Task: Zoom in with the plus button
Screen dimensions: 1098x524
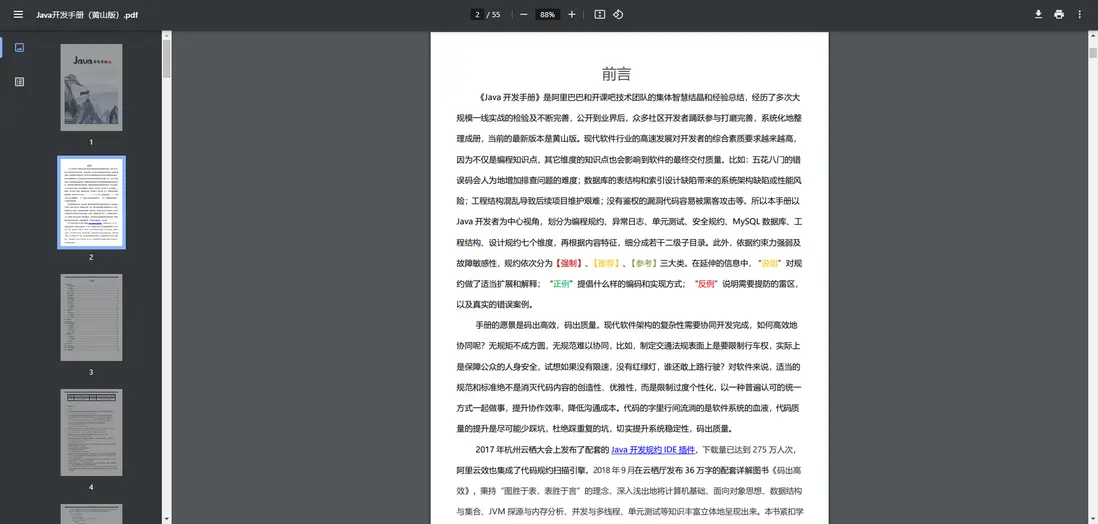Action: [x=571, y=14]
